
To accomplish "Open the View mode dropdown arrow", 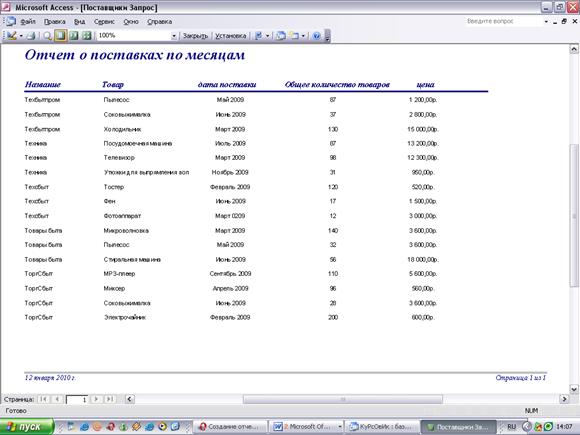I will 21,36.
